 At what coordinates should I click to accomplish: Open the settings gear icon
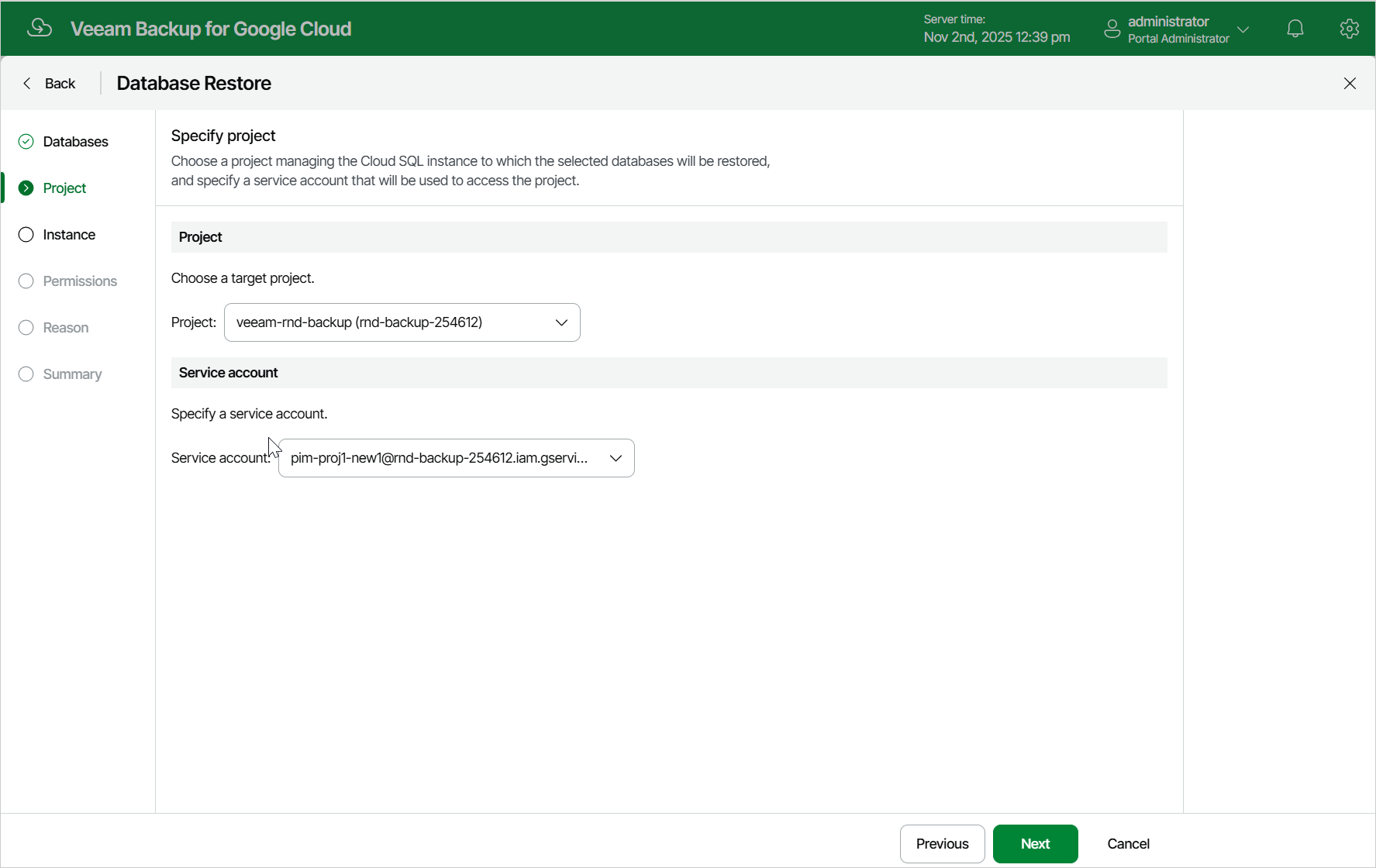(x=1350, y=29)
